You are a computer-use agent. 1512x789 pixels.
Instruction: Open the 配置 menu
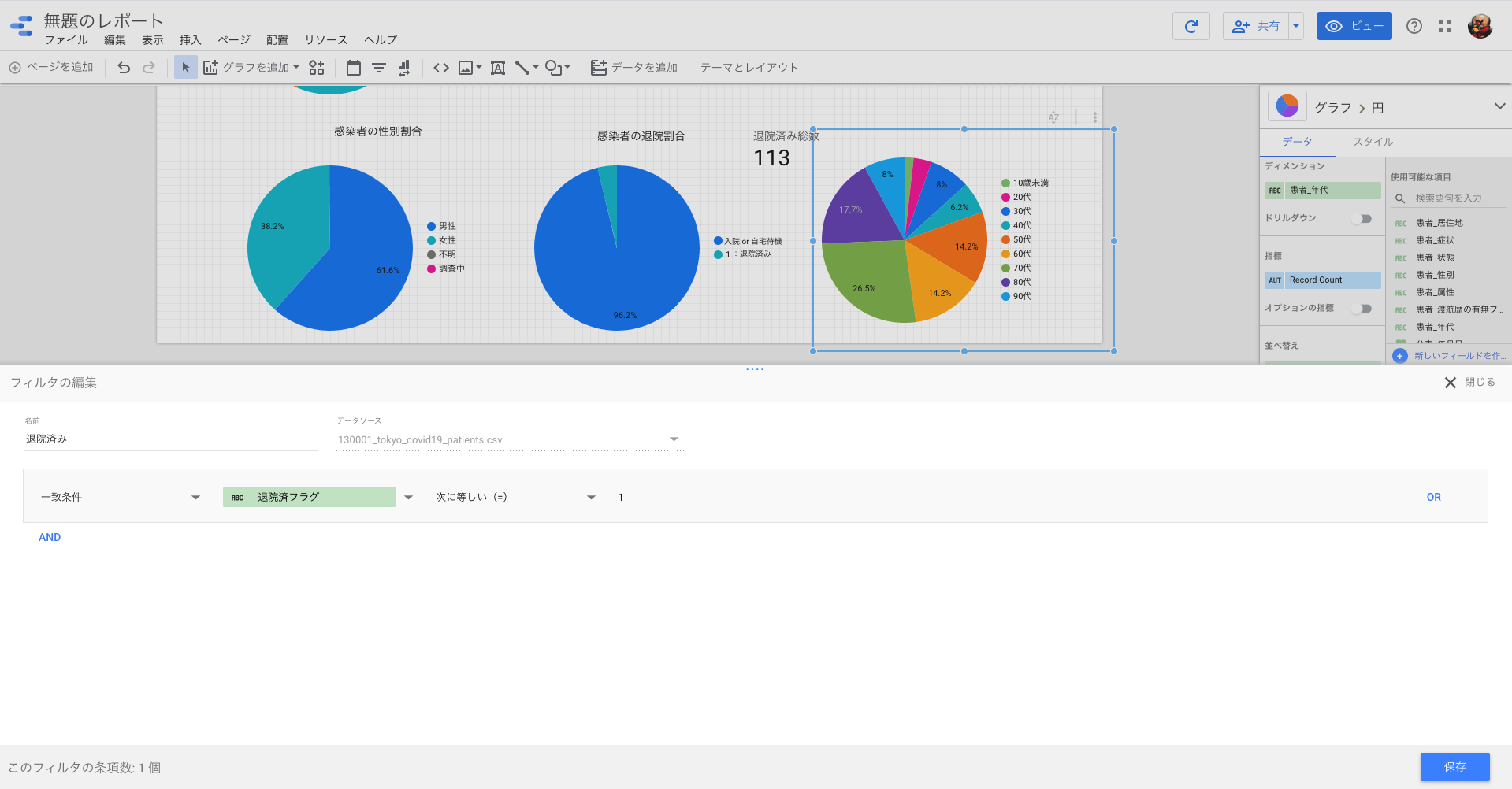click(x=277, y=40)
